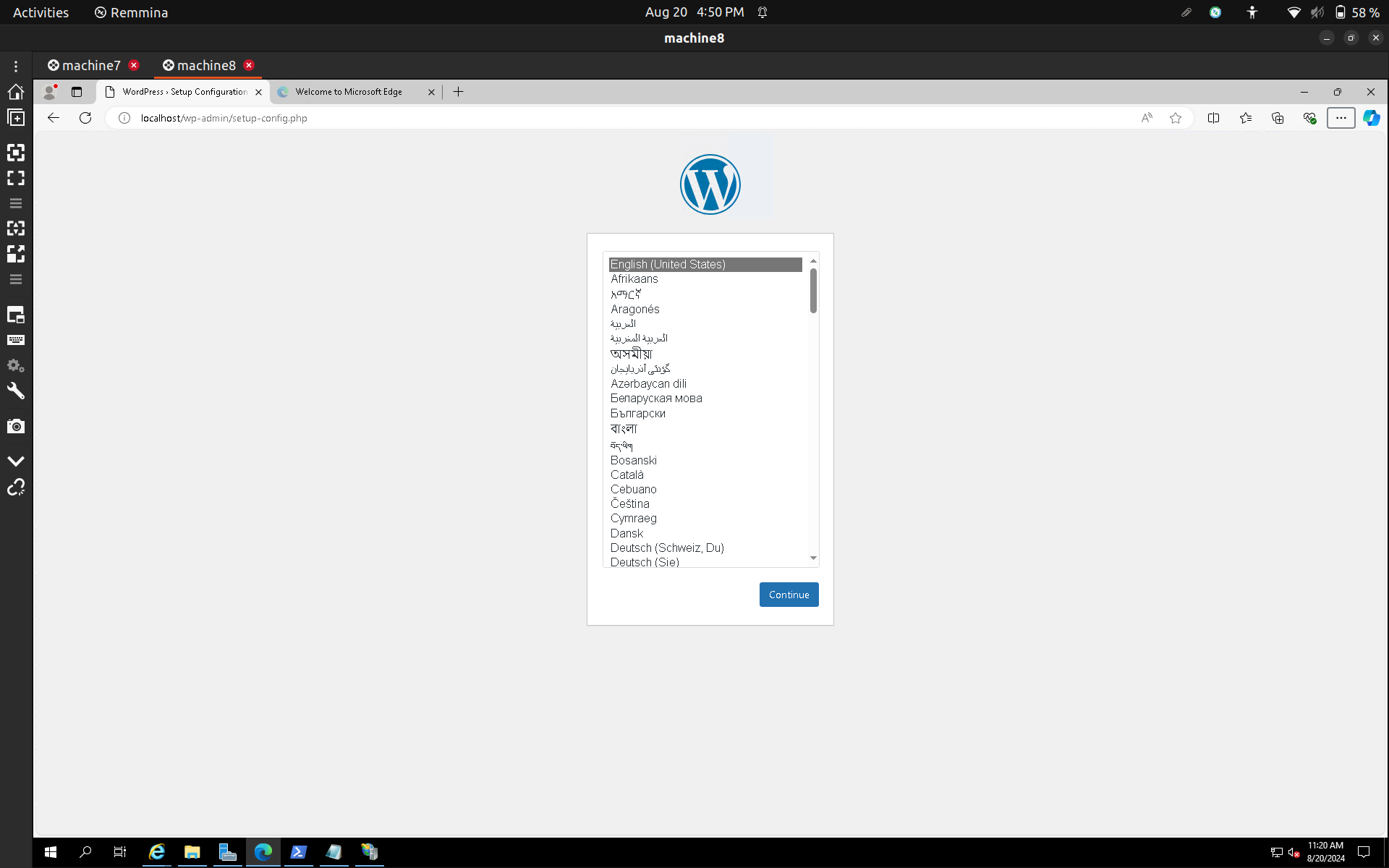Open the Copilot sidebar icon
Viewport: 1389px width, 868px height.
[1372, 118]
